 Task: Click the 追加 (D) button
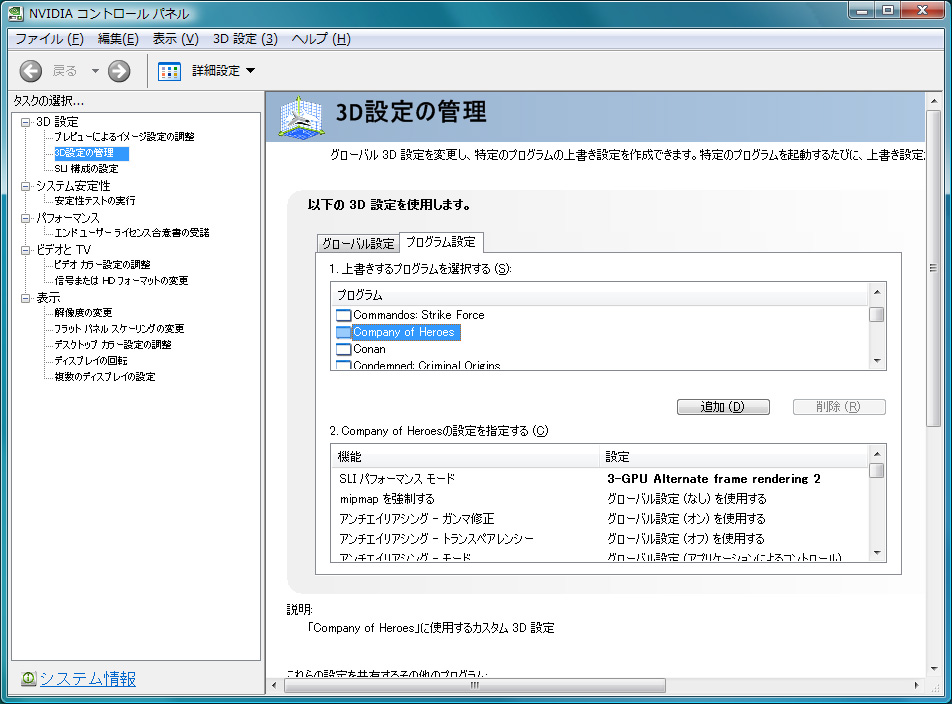723,407
